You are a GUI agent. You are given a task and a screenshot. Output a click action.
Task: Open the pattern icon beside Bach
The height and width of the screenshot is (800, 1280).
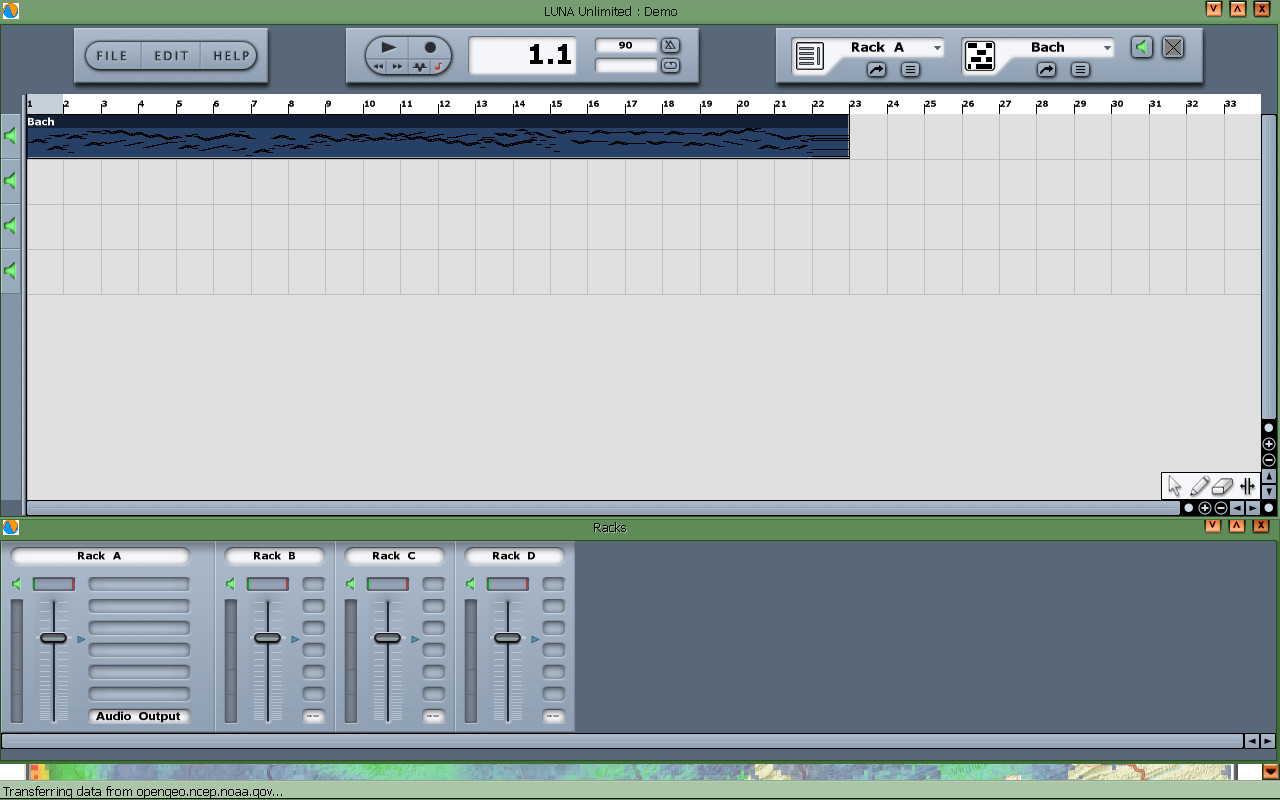980,56
